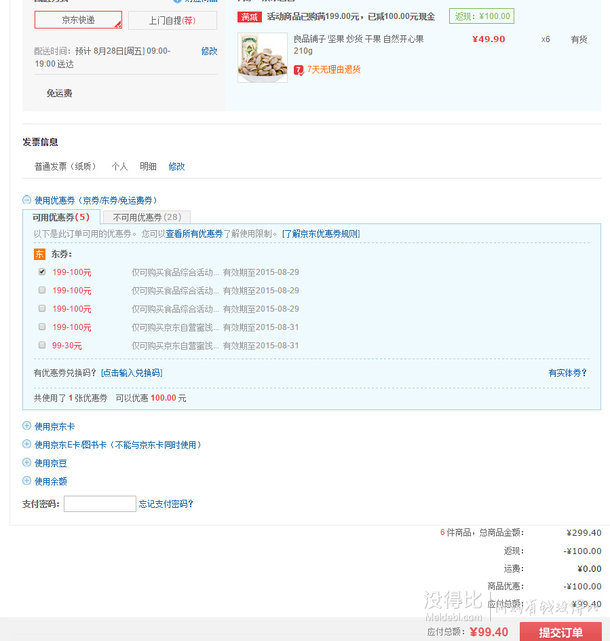Click the 应付总额 ¥99.40 in bottom bar
610x641 pixels.
click(489, 632)
